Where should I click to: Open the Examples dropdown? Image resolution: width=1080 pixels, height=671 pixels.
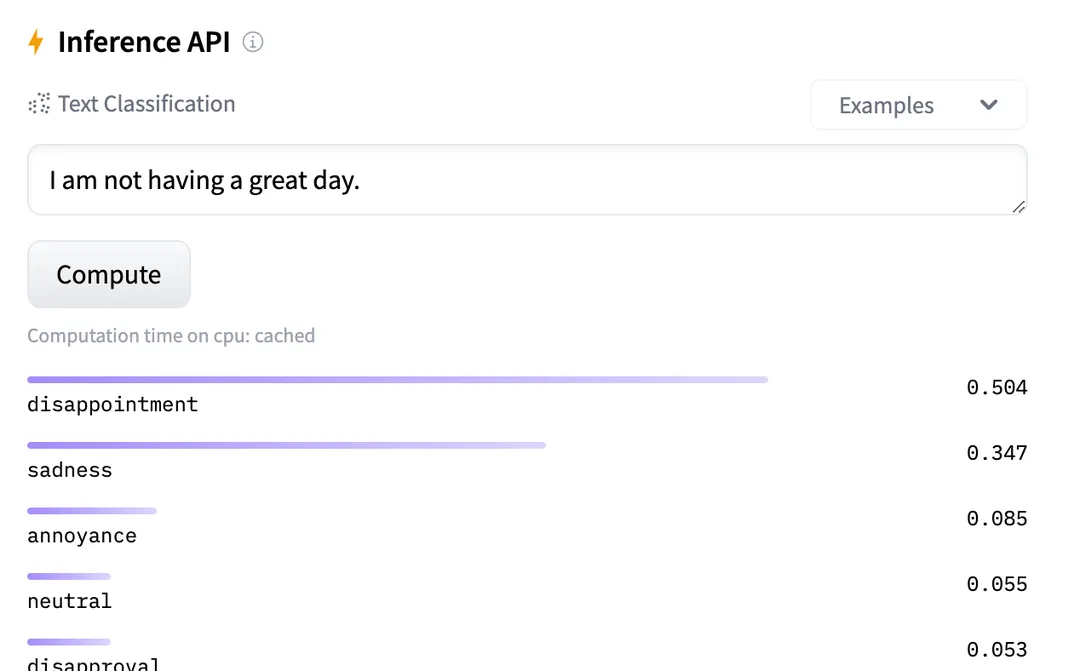tap(917, 105)
